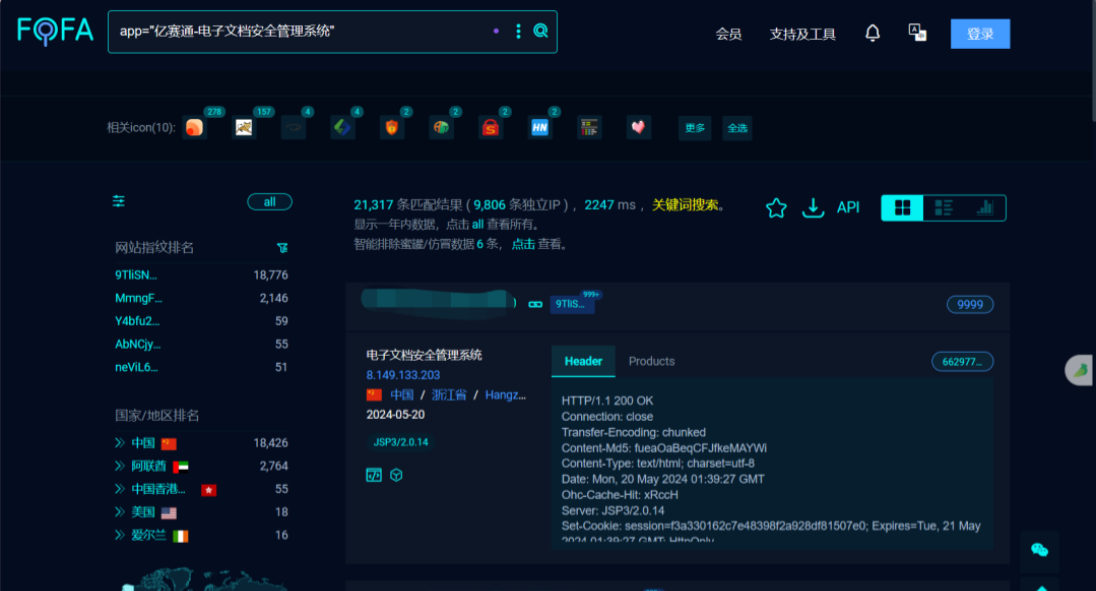Click the page vertical scrollbar
Image resolution: width=1096 pixels, height=591 pixels.
1092,59
